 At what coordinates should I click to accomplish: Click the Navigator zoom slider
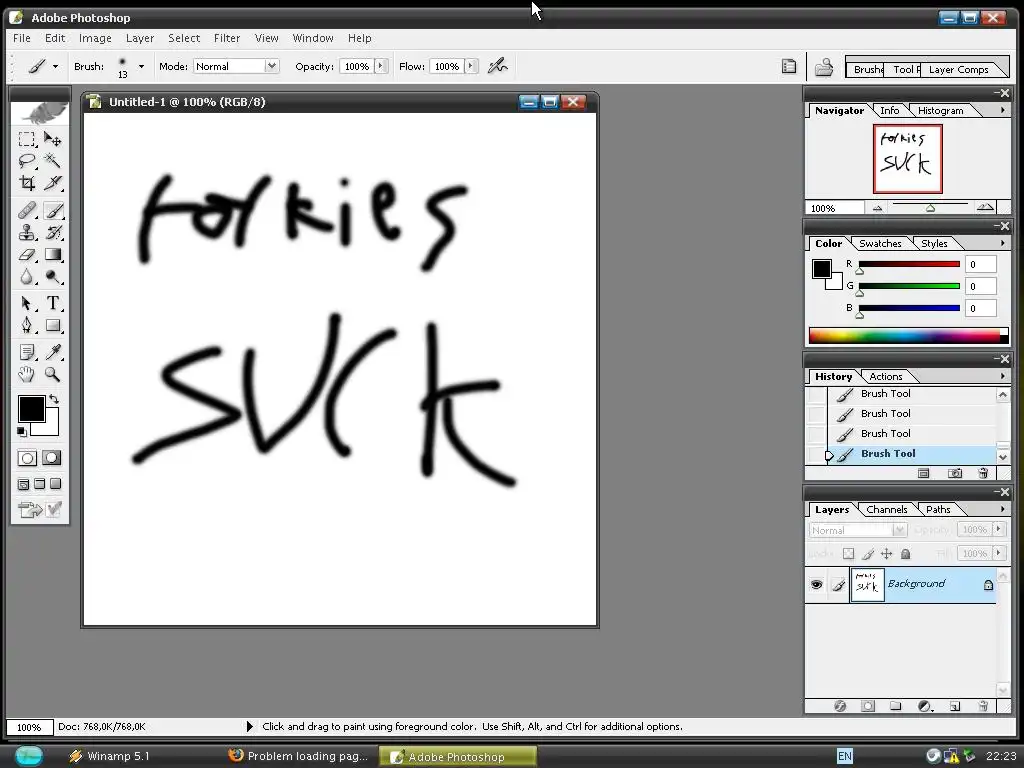point(930,208)
